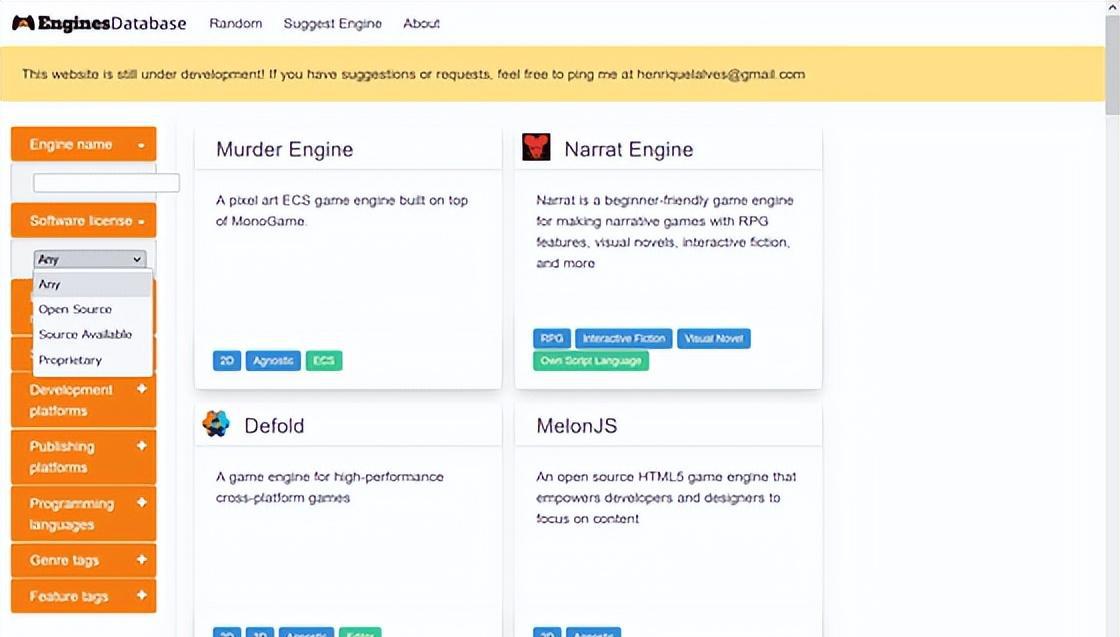Click the 2D tag on Murder Engine
This screenshot has width=1120, height=637.
(227, 361)
